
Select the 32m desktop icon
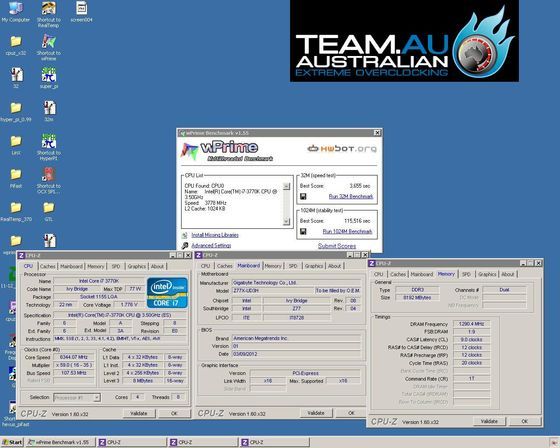(x=49, y=111)
